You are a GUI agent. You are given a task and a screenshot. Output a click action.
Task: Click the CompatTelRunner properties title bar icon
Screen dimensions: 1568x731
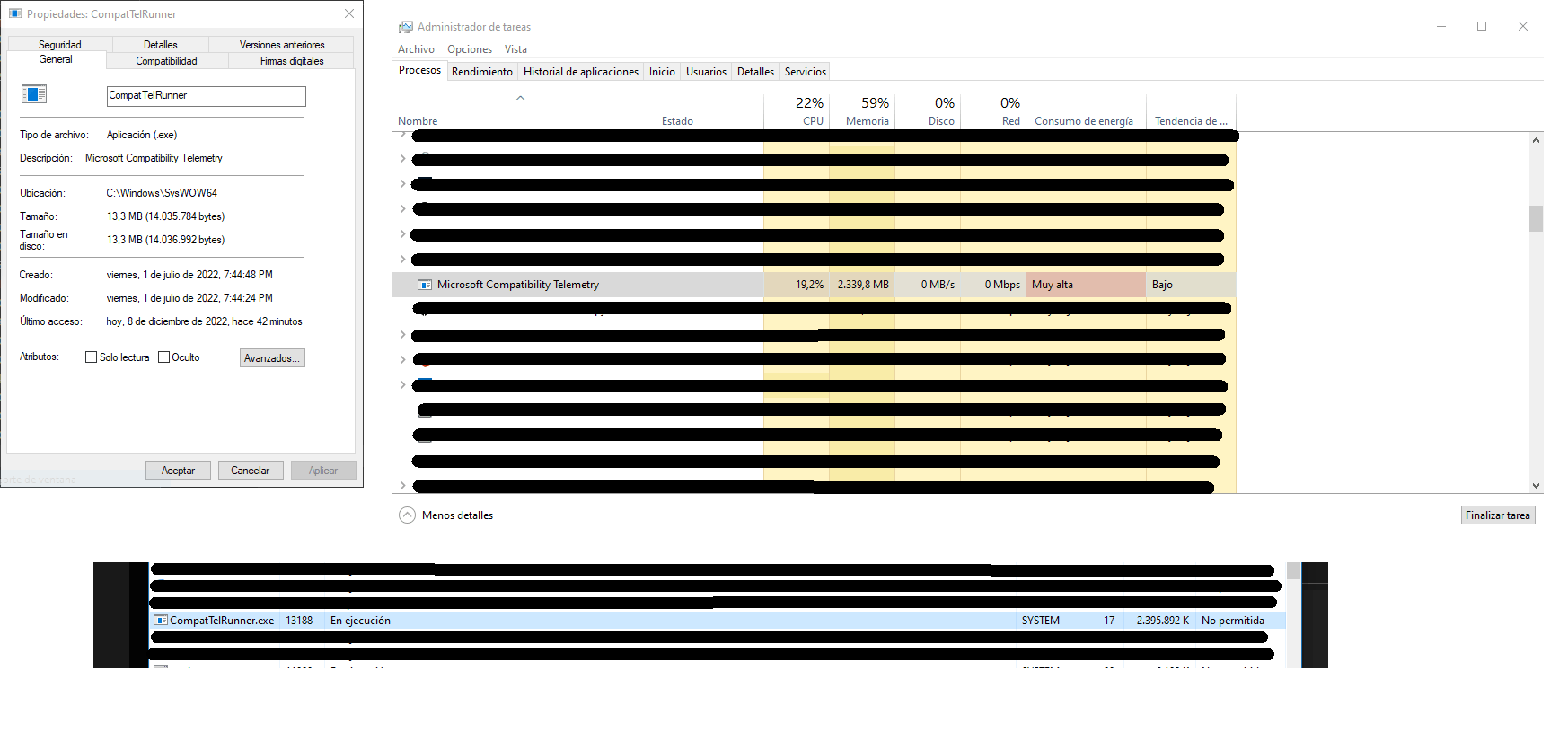tap(15, 13)
